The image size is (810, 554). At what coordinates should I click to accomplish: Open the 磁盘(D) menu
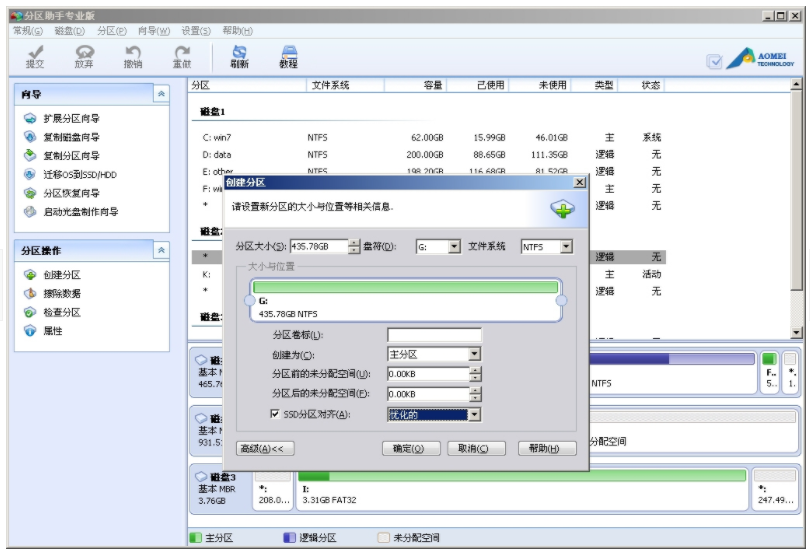click(70, 31)
